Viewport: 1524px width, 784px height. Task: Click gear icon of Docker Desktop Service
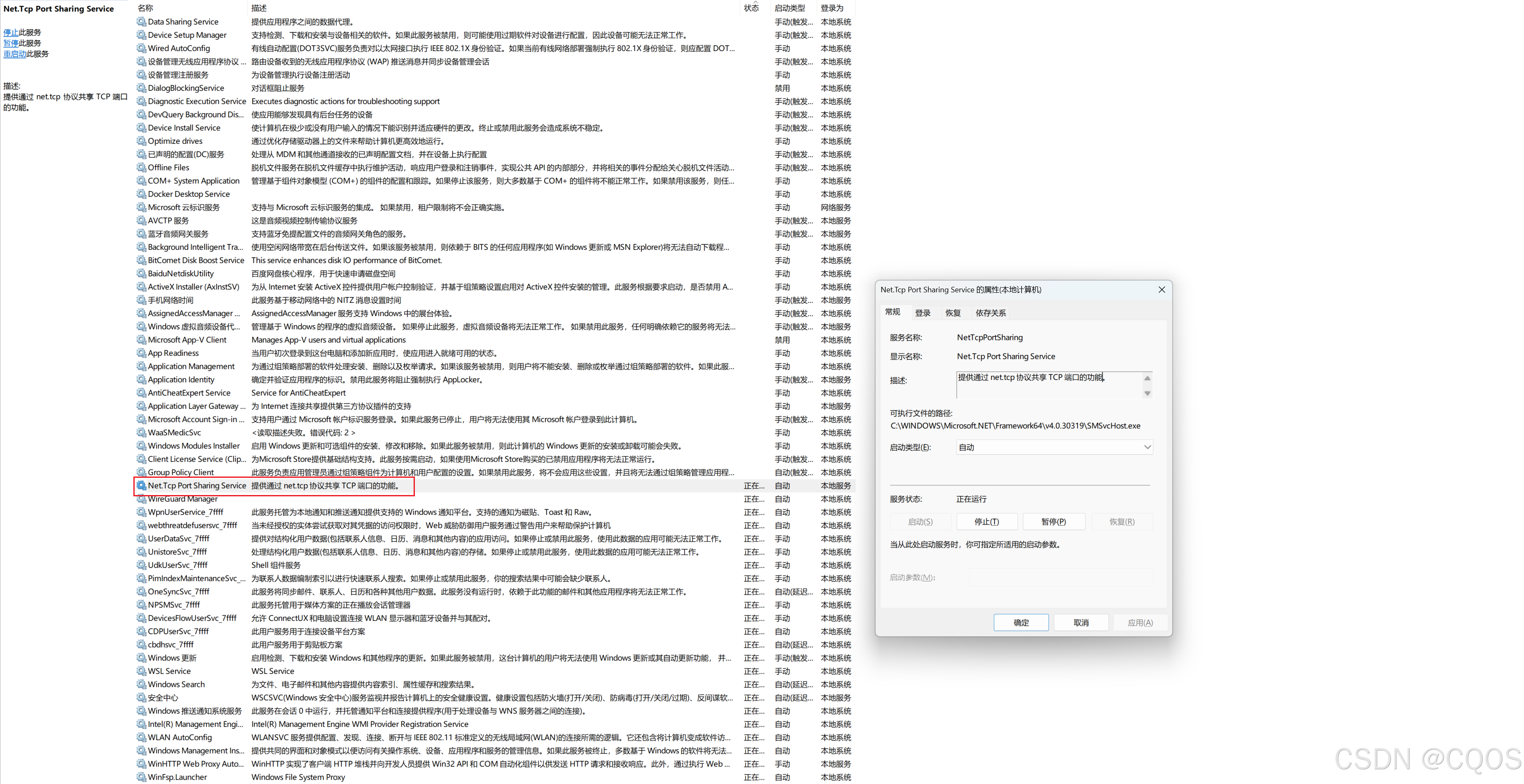coord(141,194)
